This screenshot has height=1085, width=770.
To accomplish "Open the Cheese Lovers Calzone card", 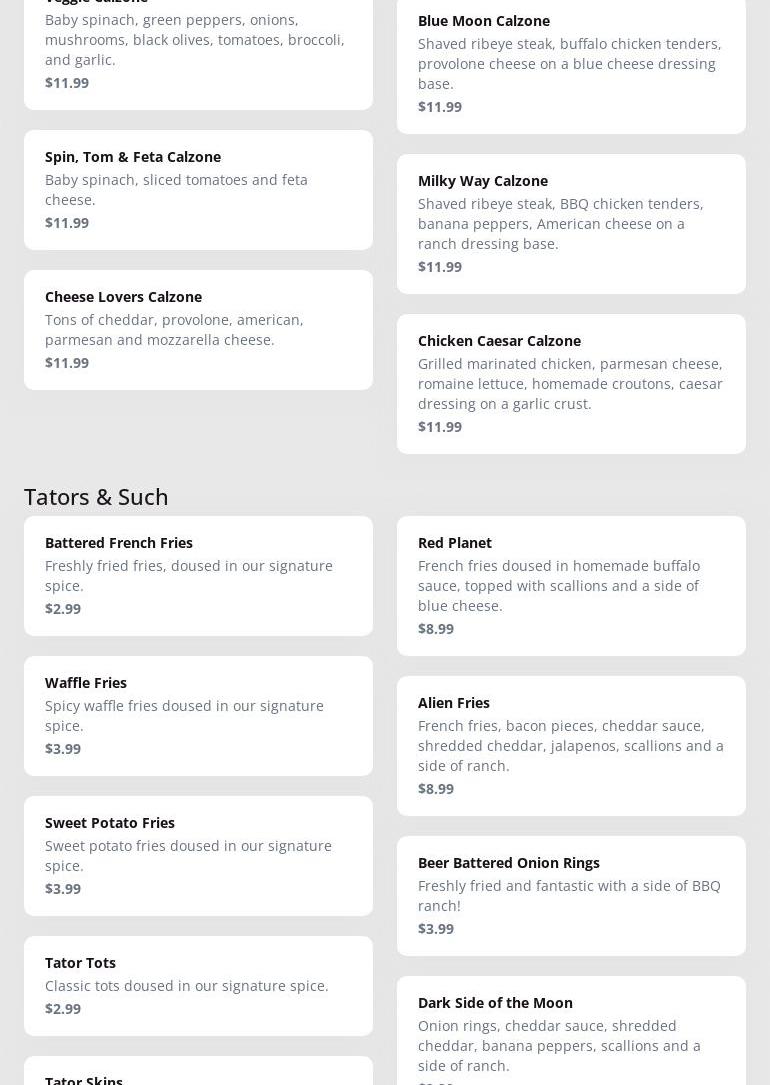I will 199,329.
